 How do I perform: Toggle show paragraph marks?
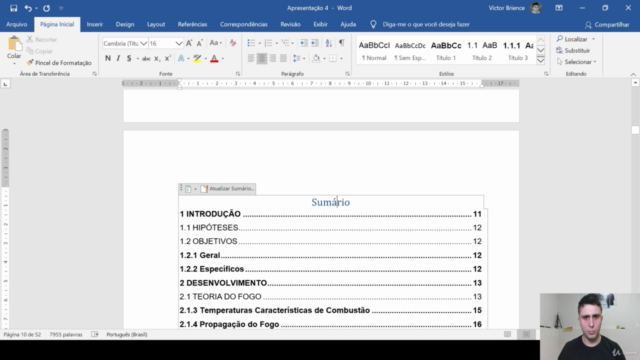tap(342, 43)
